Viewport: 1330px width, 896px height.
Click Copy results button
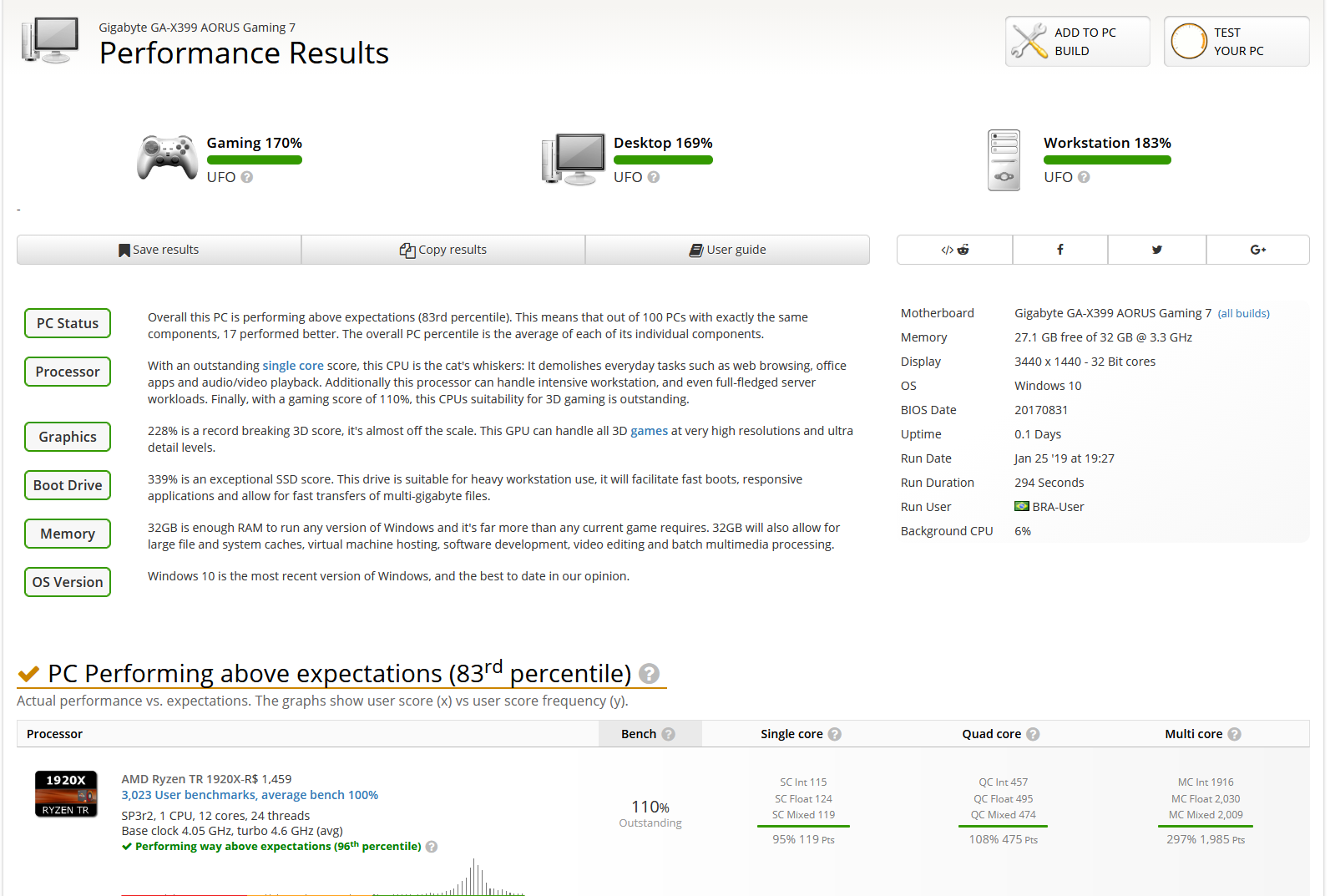(x=443, y=250)
